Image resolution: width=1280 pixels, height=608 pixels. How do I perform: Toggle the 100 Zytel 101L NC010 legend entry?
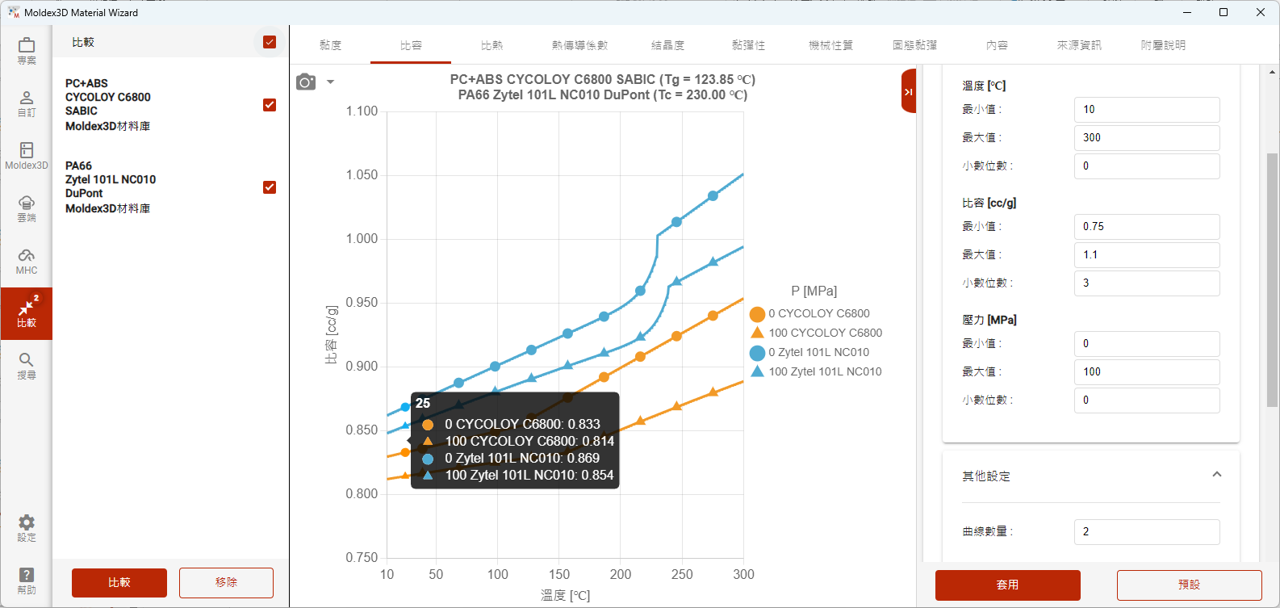(815, 371)
